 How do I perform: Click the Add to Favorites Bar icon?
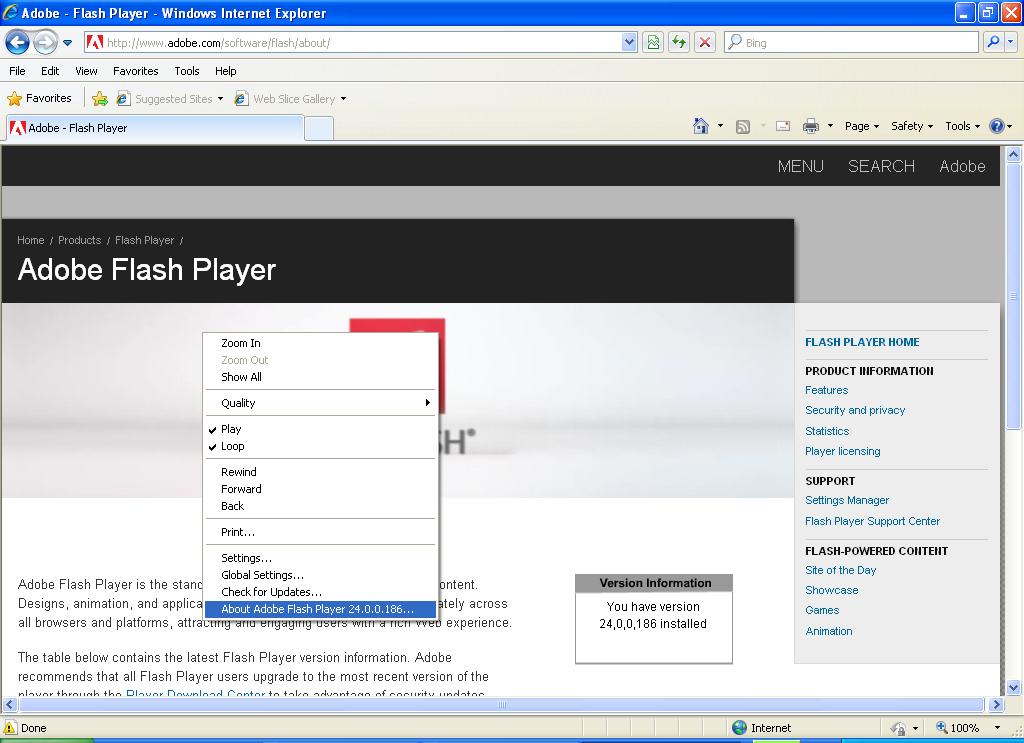[100, 99]
